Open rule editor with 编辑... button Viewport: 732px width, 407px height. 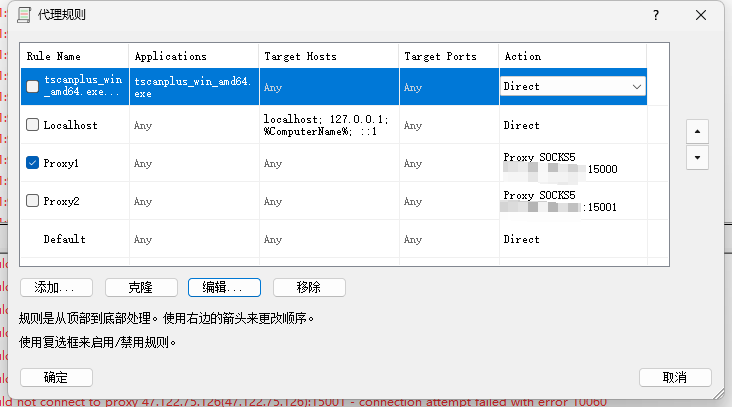[224, 287]
